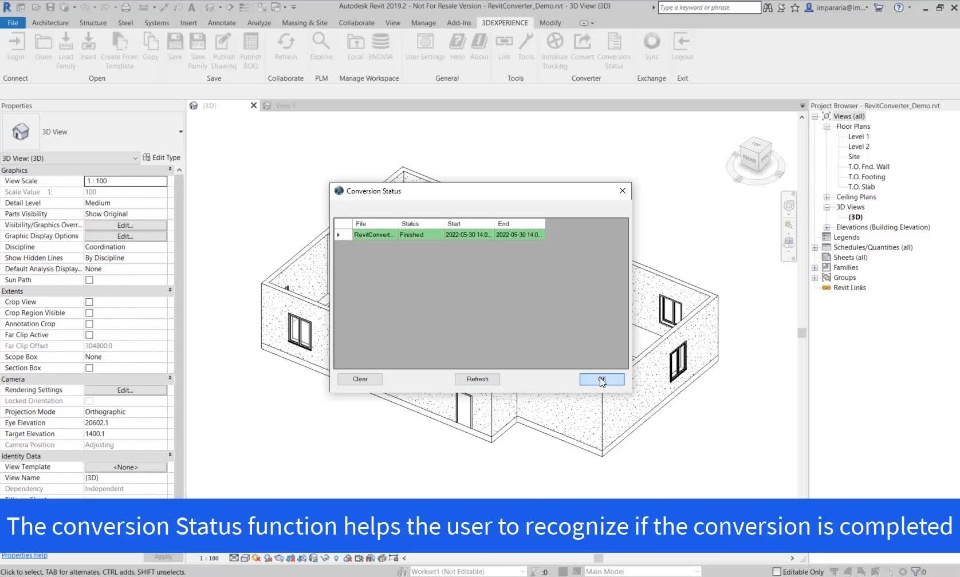Click the About icon in General panel

(x=479, y=47)
